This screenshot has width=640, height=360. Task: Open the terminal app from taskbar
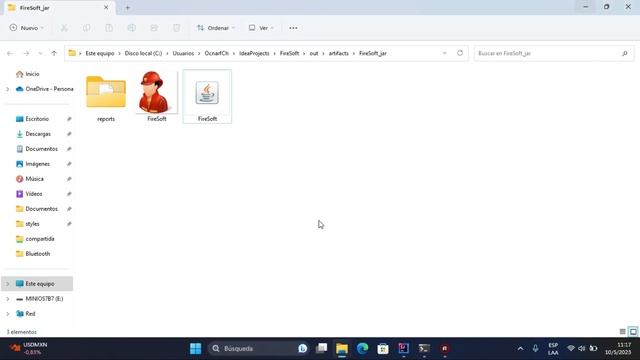click(424, 349)
